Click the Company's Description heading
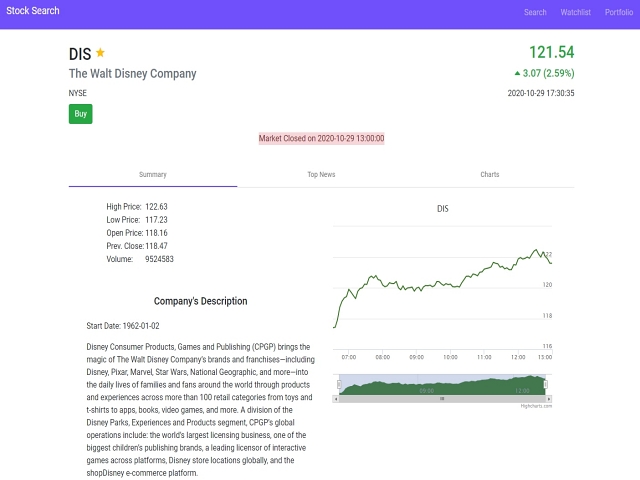The image size is (640, 480). click(200, 301)
